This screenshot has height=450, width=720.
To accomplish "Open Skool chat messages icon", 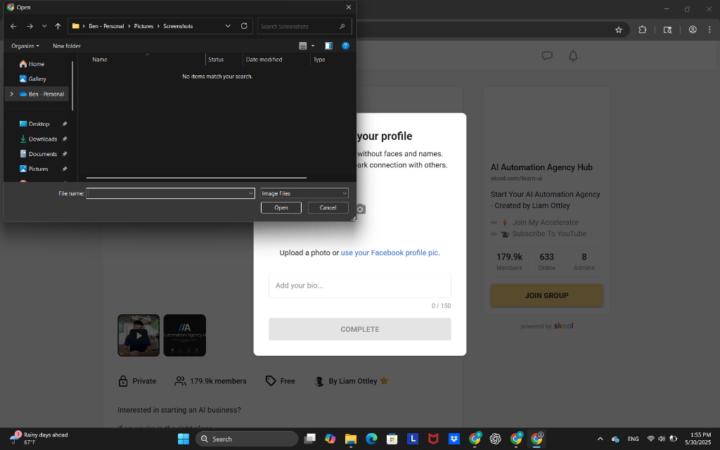I will (x=546, y=56).
